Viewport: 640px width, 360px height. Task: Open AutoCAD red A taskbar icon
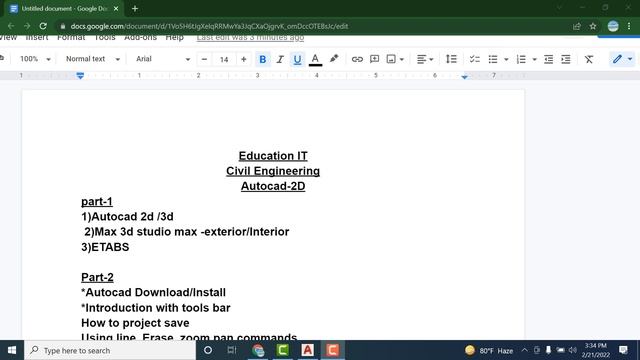[x=307, y=350]
